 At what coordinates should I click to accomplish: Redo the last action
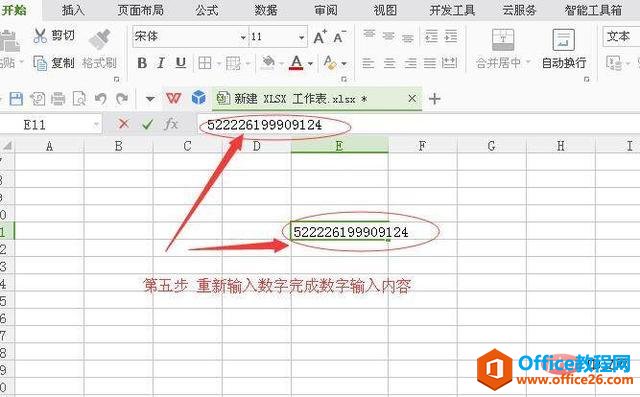coord(122,99)
